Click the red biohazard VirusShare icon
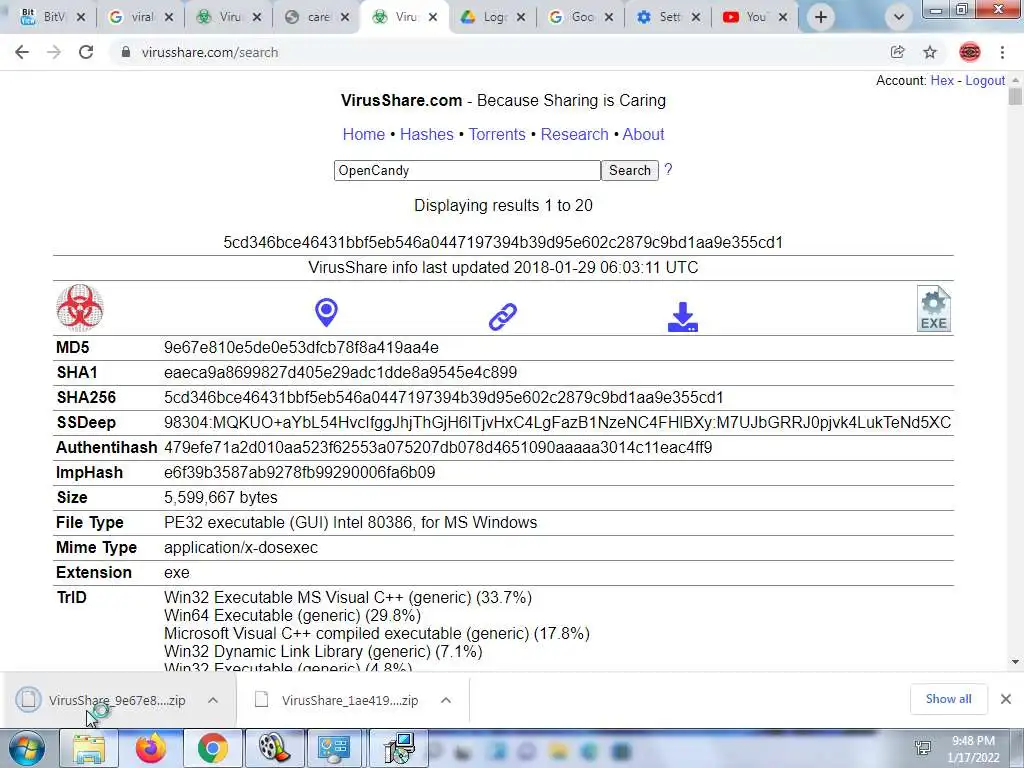 (x=80, y=308)
